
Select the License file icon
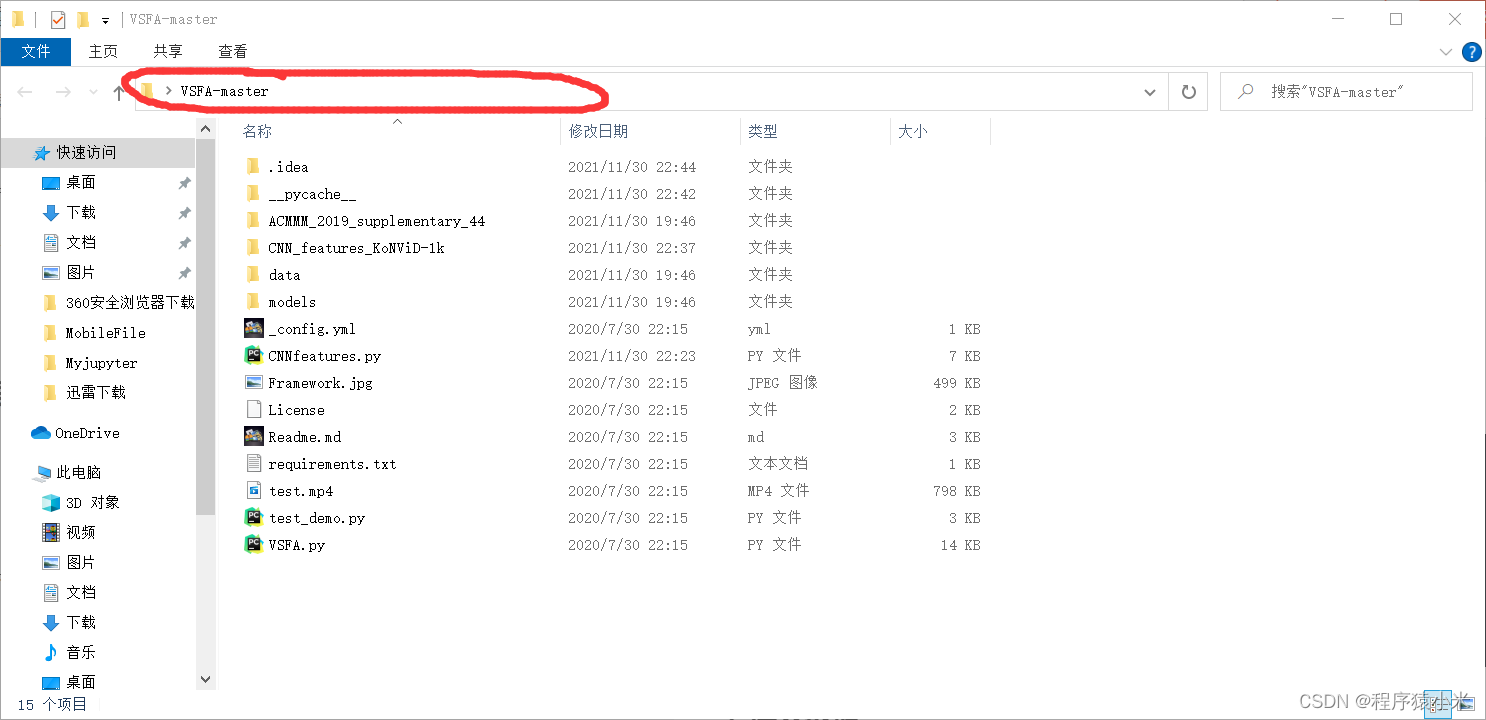pos(254,409)
